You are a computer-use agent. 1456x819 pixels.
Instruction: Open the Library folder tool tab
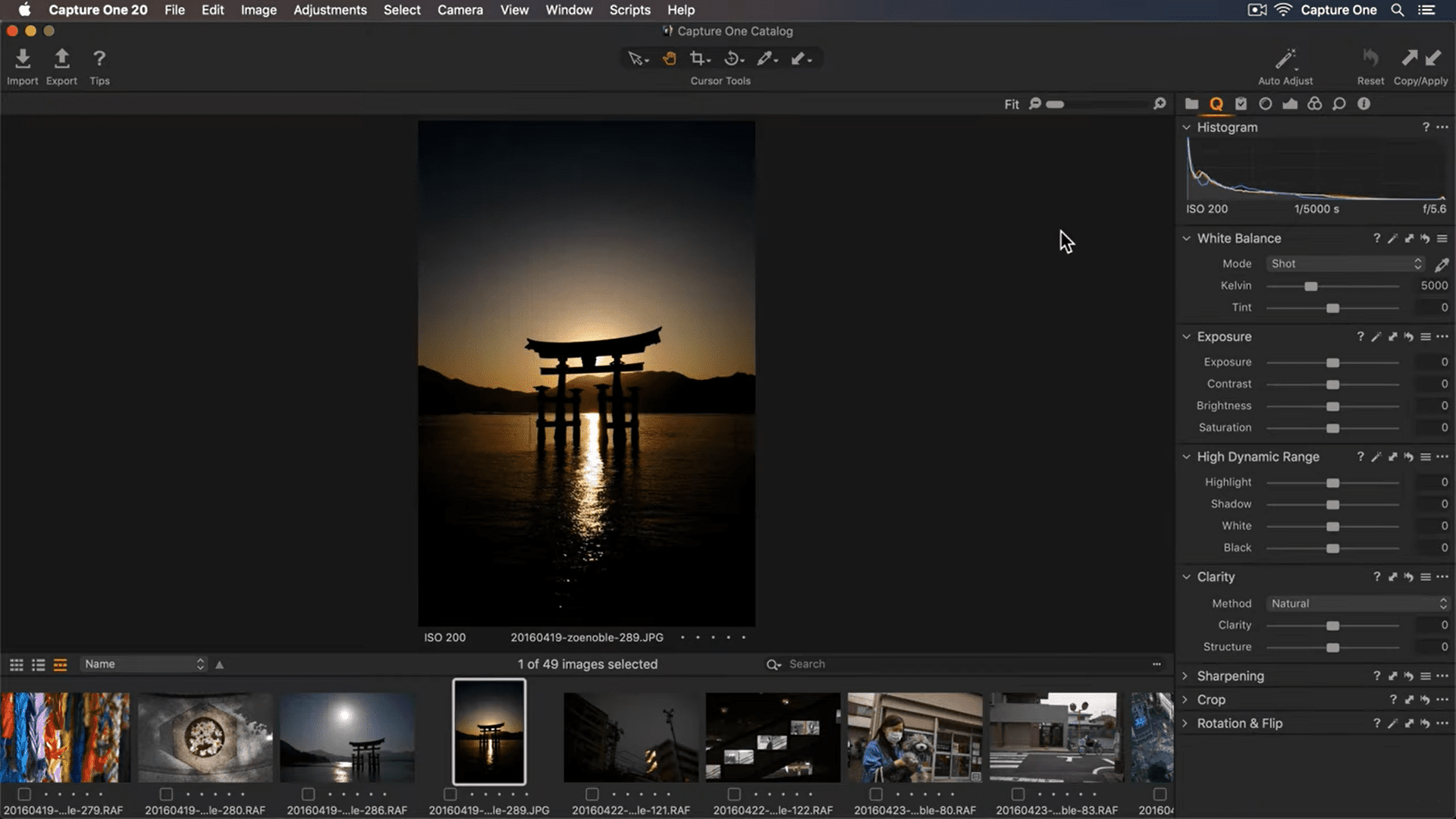tap(1191, 104)
